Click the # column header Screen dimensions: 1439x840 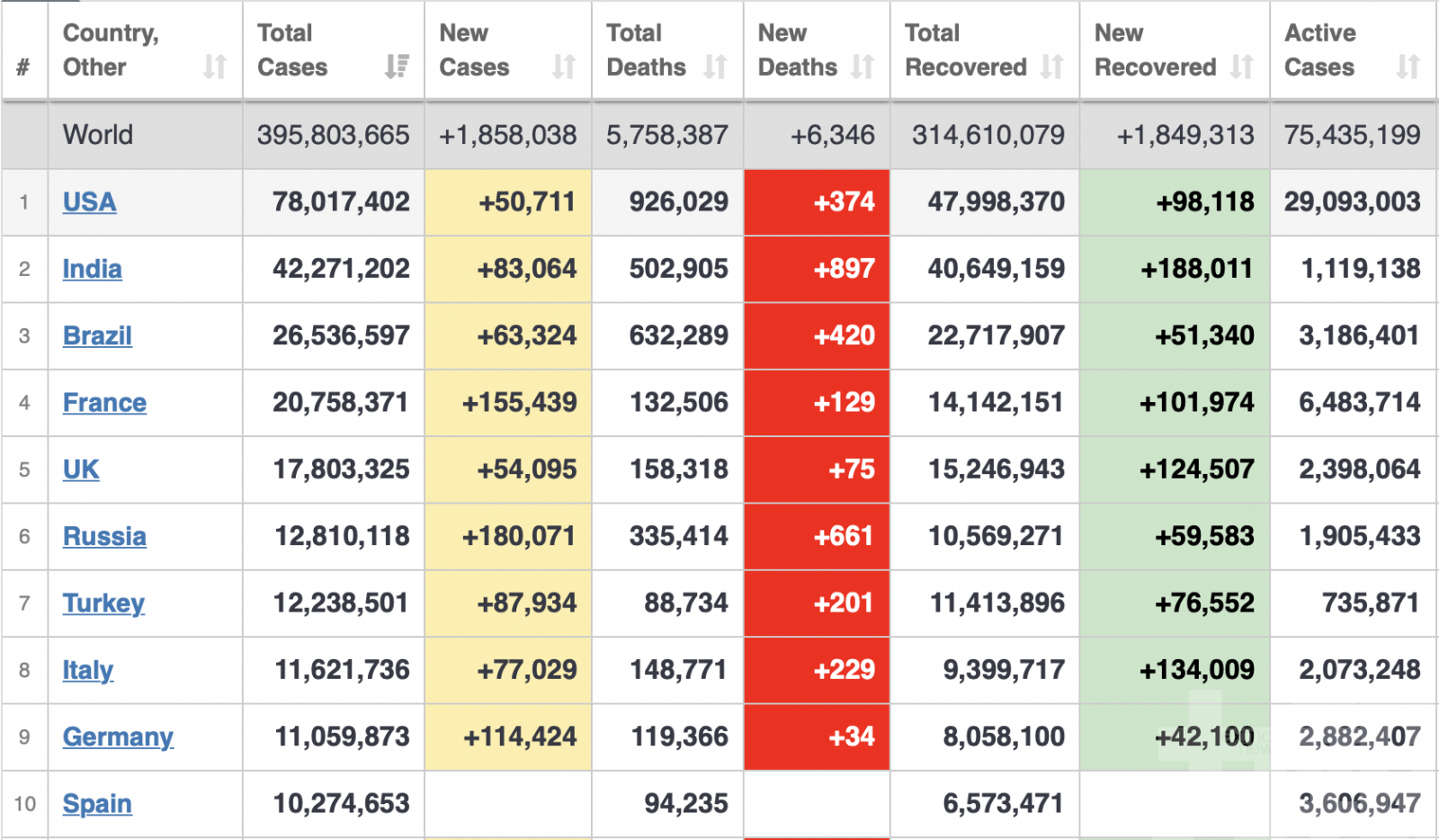[x=23, y=67]
